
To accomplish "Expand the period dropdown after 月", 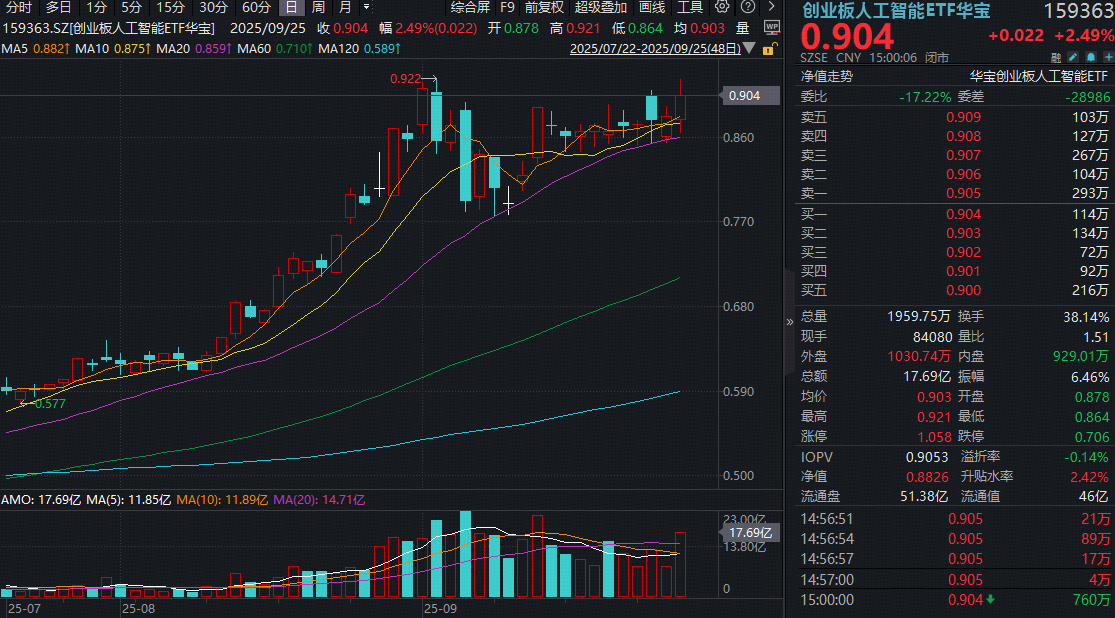I will [367, 7].
